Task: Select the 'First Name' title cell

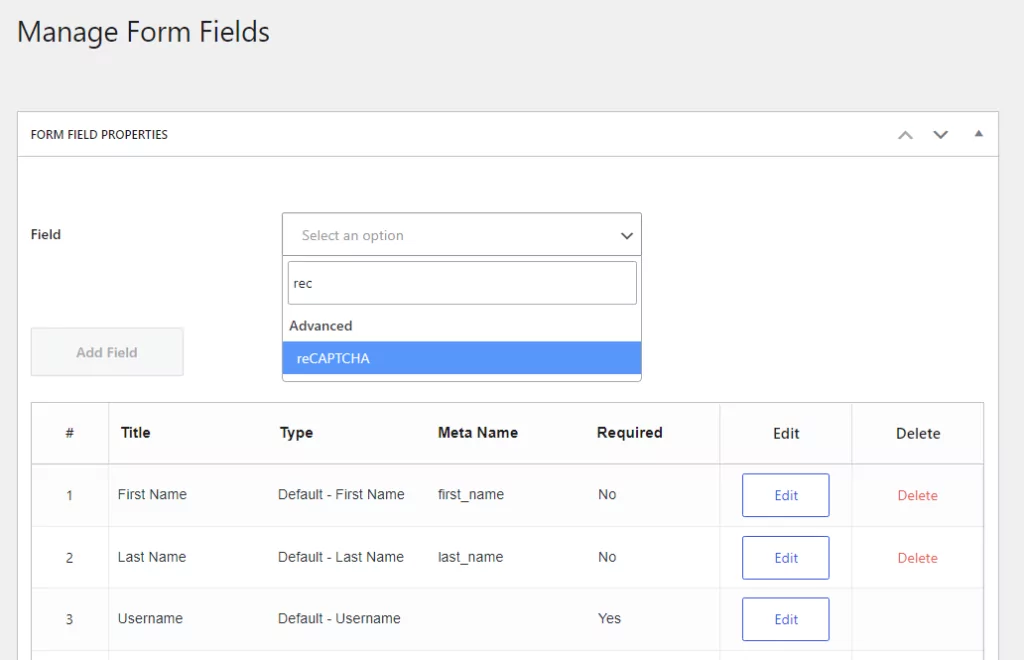Action: click(152, 494)
